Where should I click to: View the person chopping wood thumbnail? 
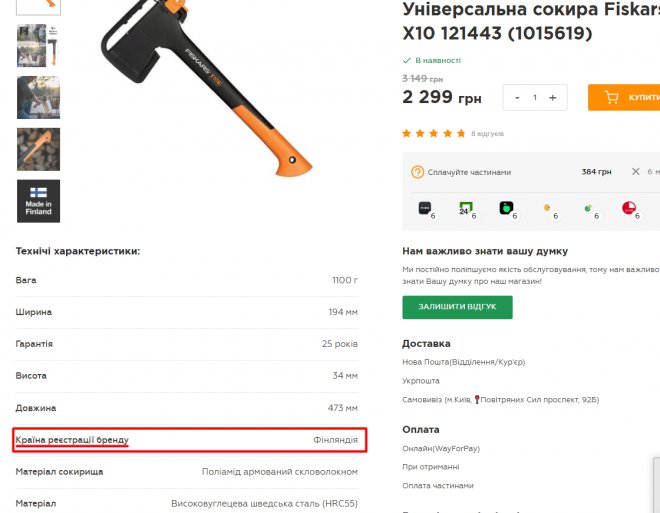click(x=38, y=97)
